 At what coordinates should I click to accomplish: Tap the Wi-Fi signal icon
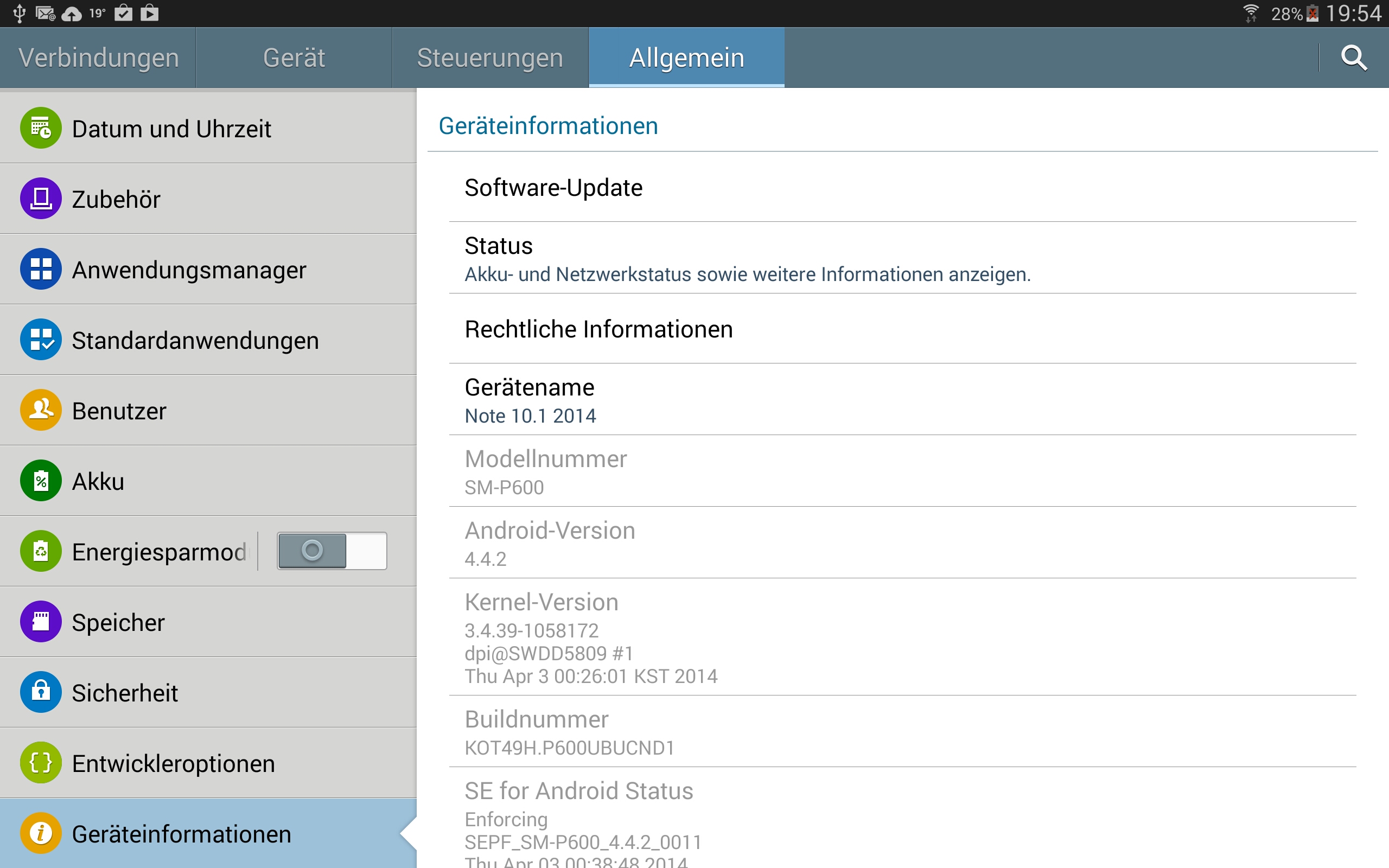(1251, 13)
